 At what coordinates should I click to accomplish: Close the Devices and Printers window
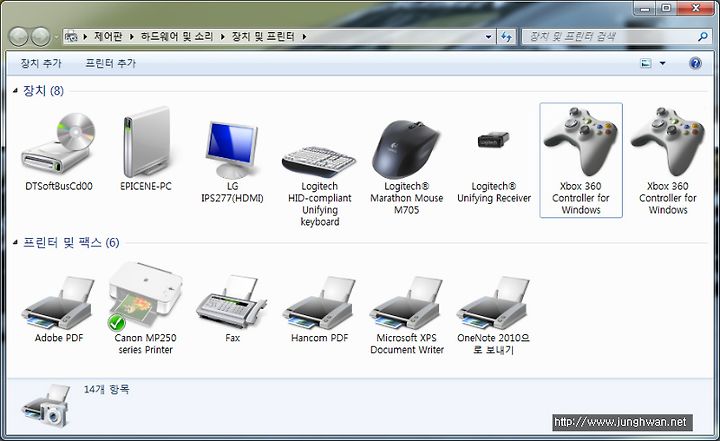pos(695,8)
